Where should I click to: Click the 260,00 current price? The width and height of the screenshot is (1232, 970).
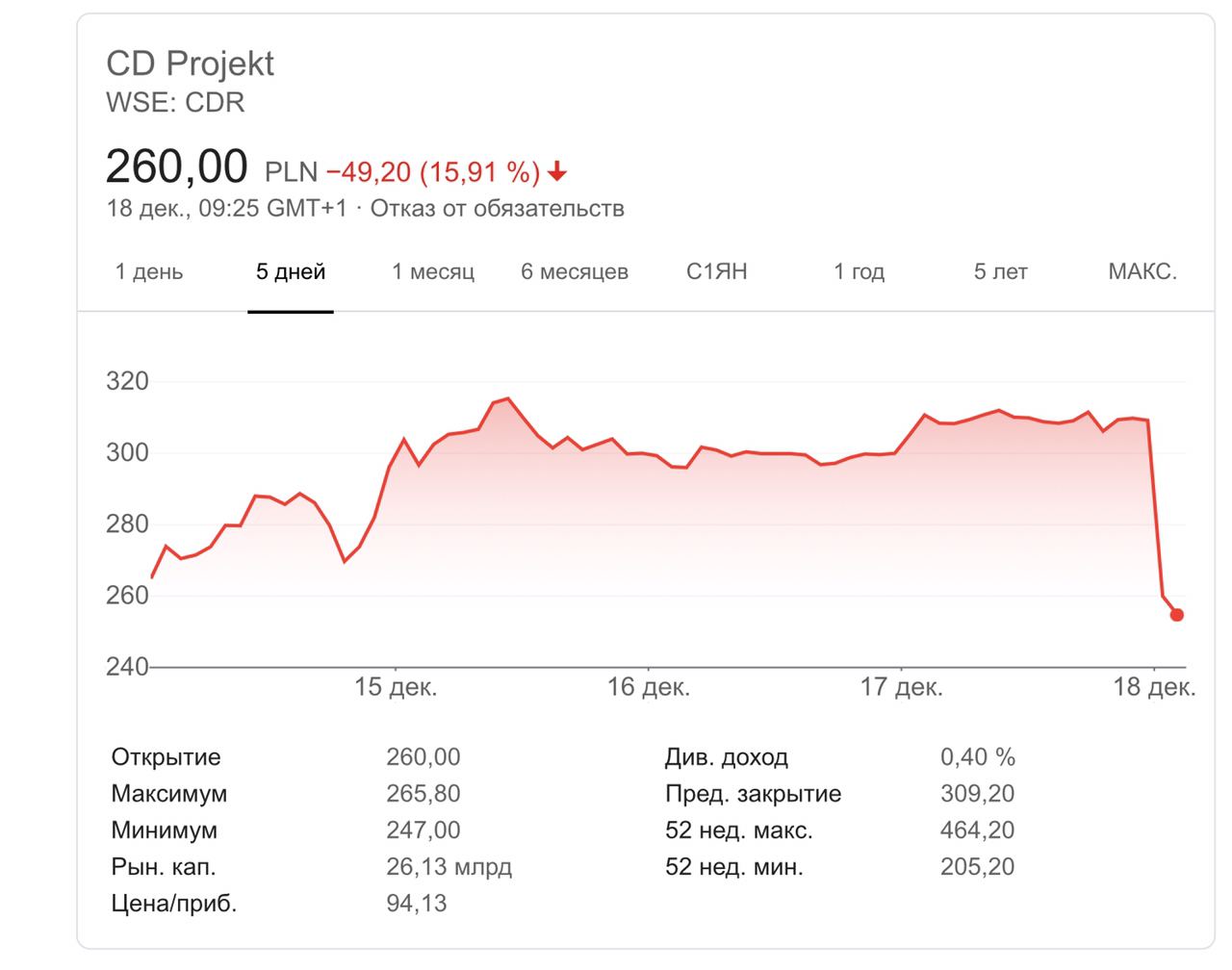tap(177, 166)
